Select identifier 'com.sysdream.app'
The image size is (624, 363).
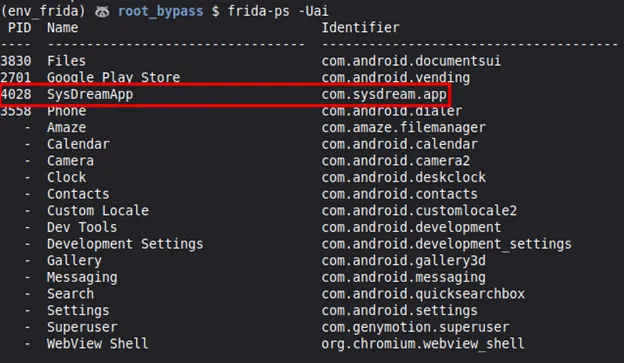click(384, 95)
